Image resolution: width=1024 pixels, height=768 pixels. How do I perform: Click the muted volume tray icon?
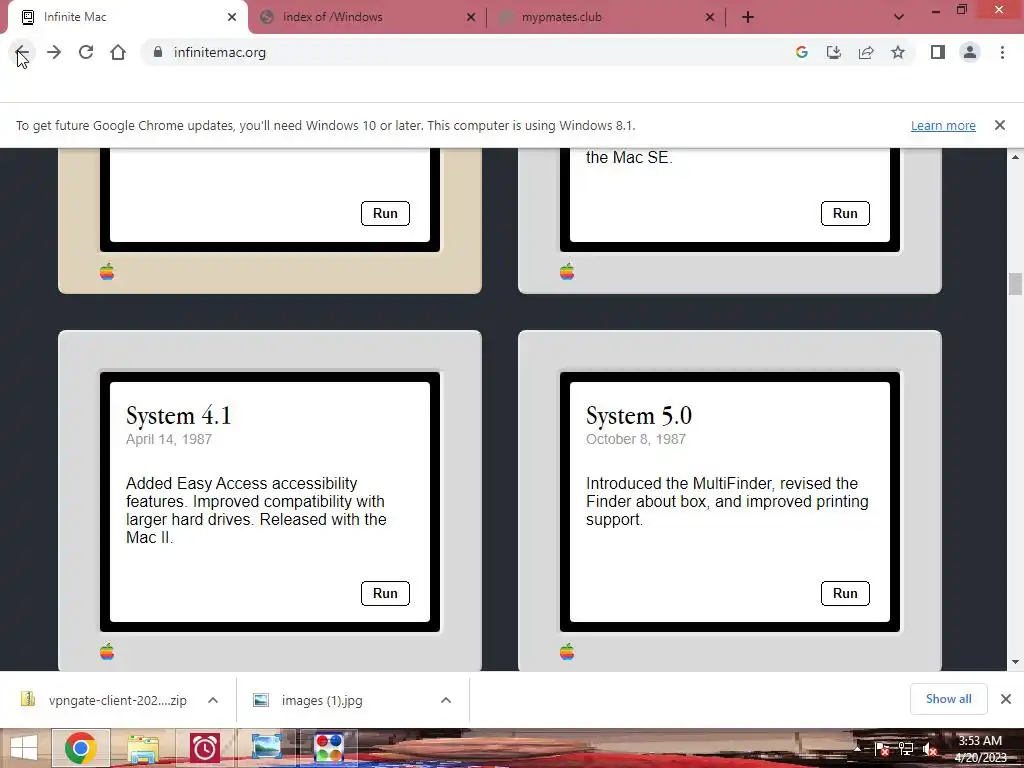(x=930, y=749)
